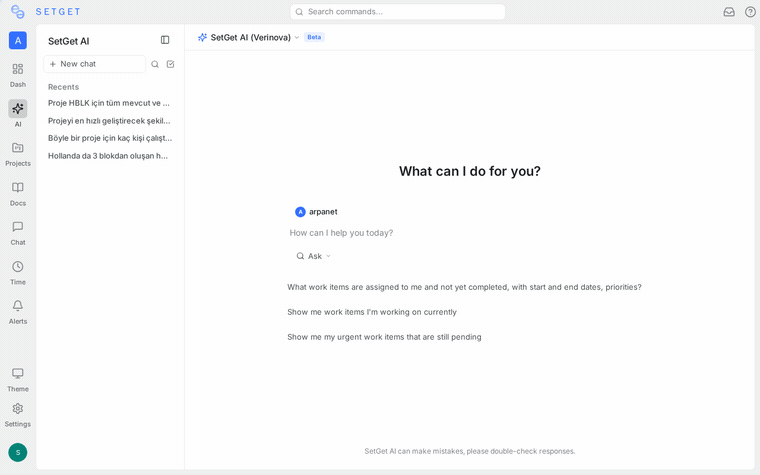Open the Alerts bell icon
Image resolution: width=760 pixels, height=475 pixels.
18,306
